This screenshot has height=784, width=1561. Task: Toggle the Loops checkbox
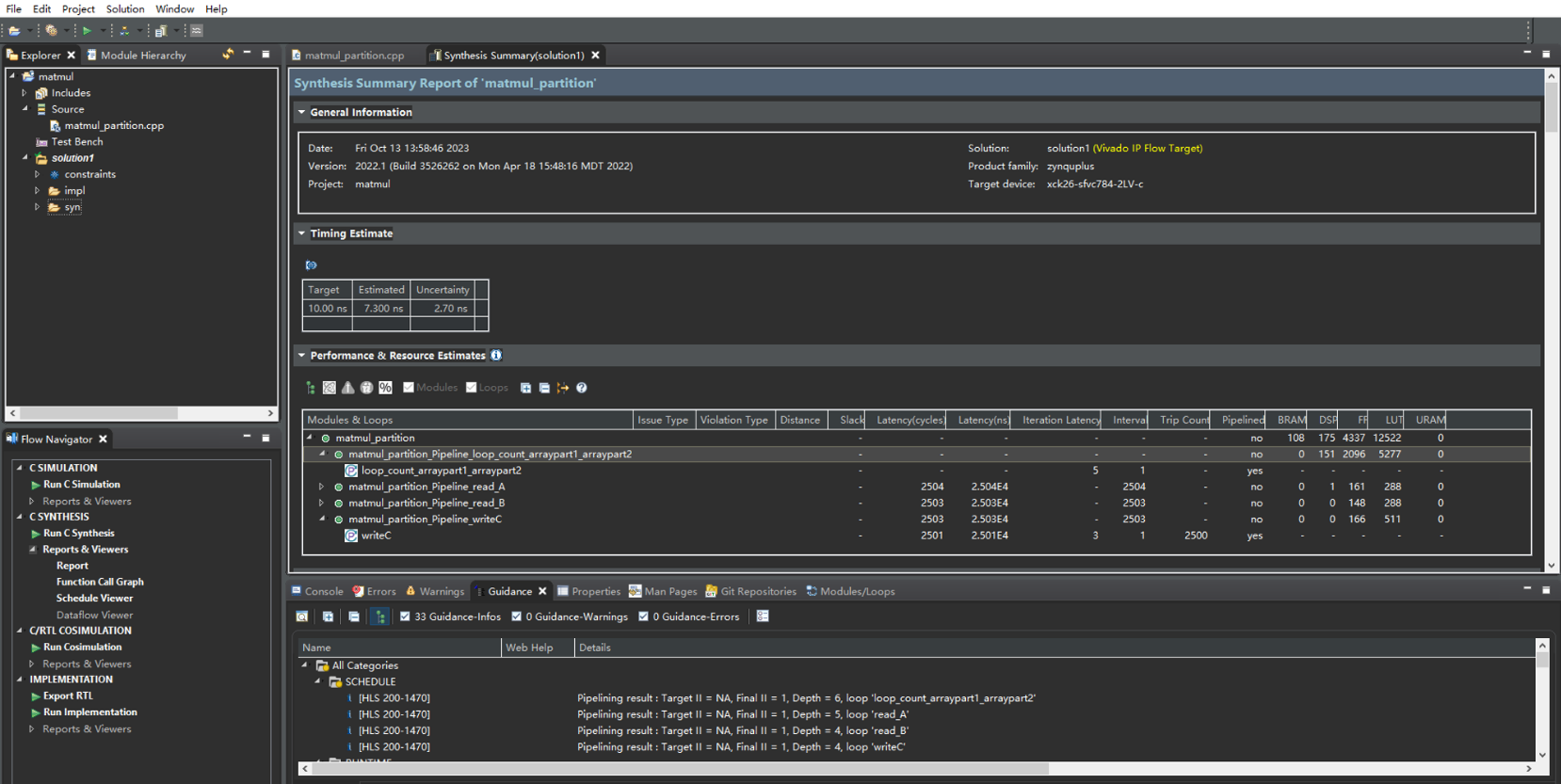472,387
